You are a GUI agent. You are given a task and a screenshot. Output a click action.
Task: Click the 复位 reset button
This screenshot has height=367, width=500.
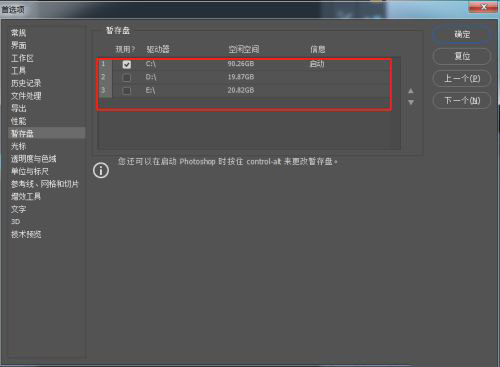coord(462,56)
